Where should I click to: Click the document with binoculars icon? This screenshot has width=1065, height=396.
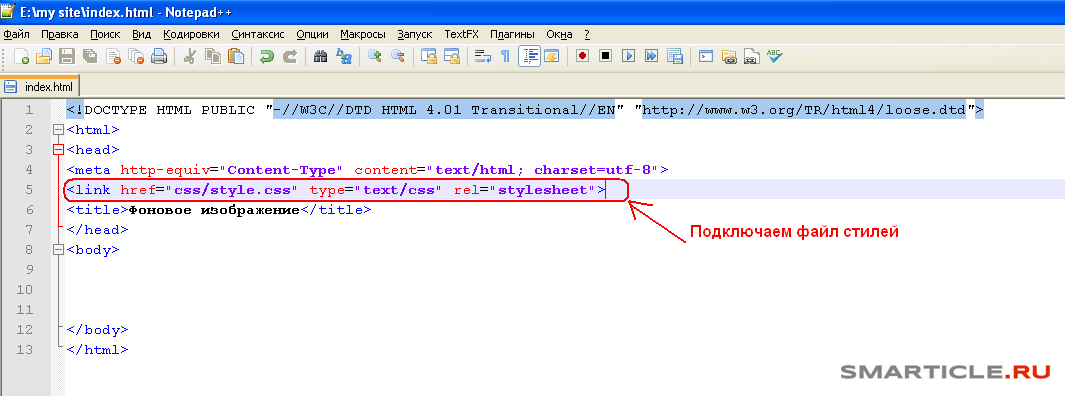751,56
